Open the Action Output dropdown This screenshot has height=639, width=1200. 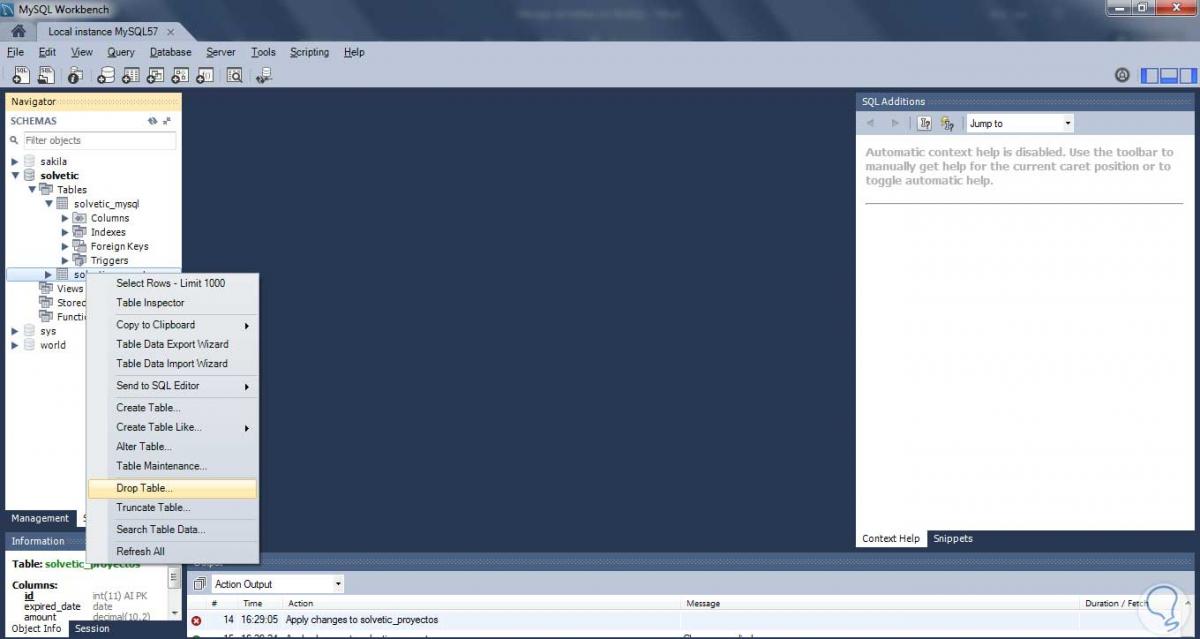point(278,584)
